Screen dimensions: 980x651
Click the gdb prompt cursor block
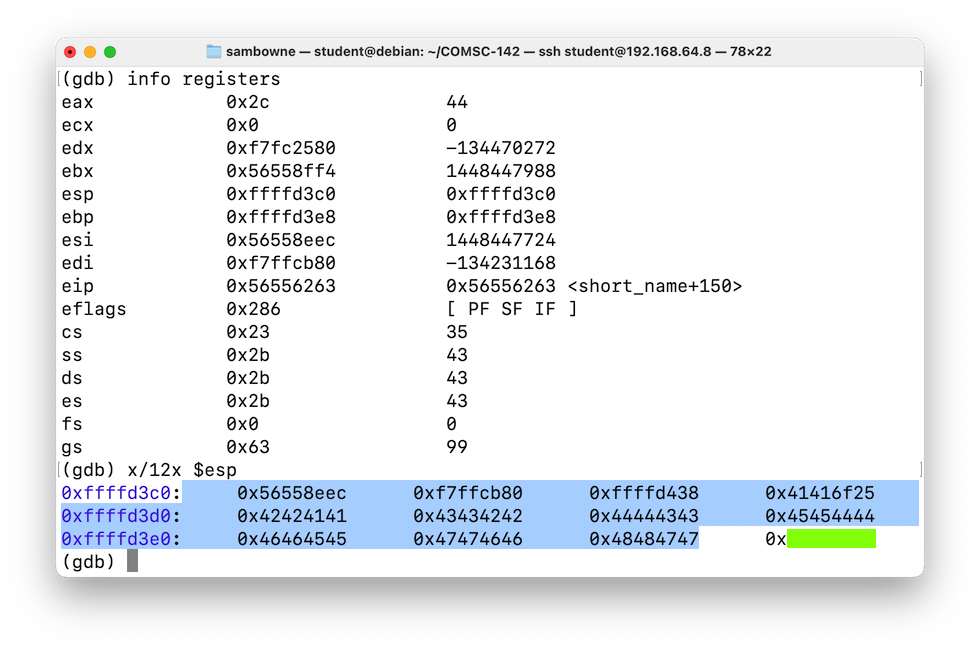point(132,561)
